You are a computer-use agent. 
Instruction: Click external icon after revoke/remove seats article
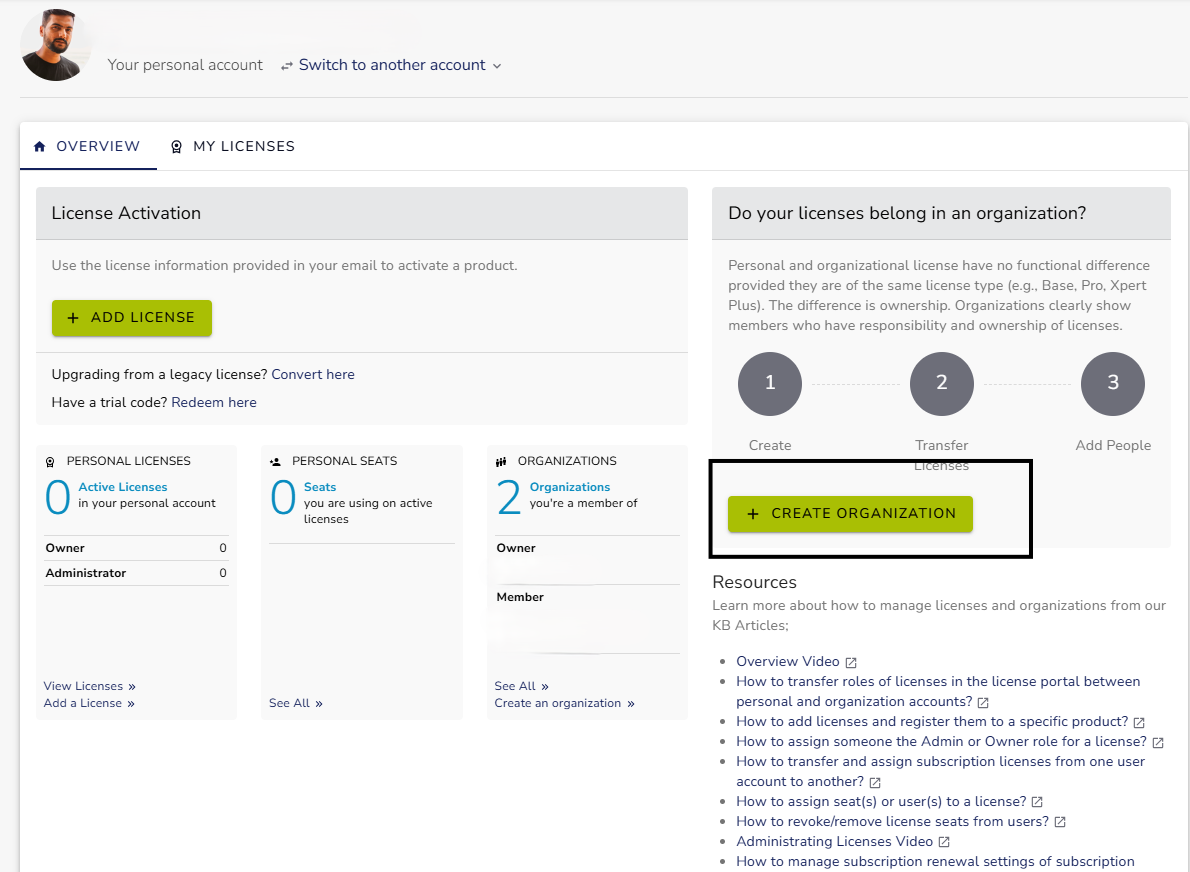click(x=1060, y=822)
